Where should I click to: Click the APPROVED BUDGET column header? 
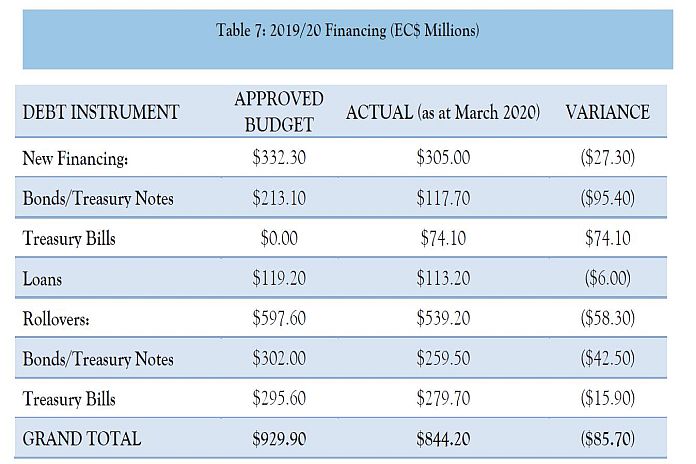[x=279, y=111]
